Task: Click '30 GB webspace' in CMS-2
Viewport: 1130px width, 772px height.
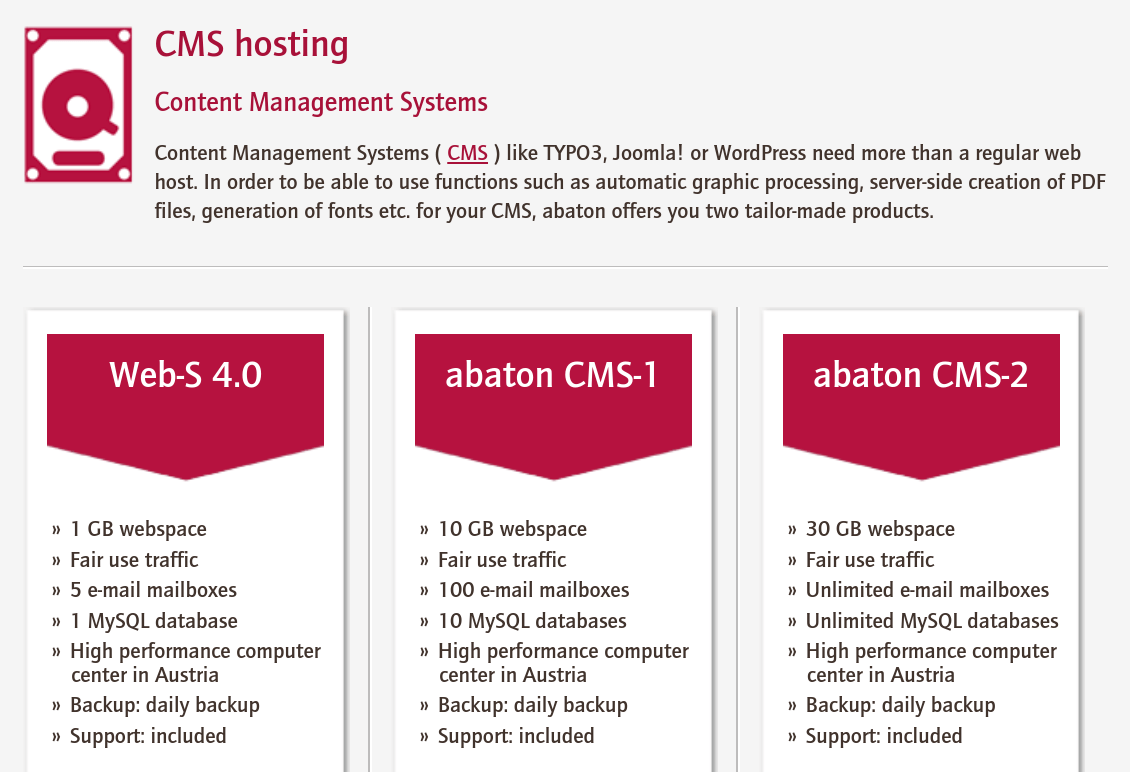Action: (x=881, y=529)
